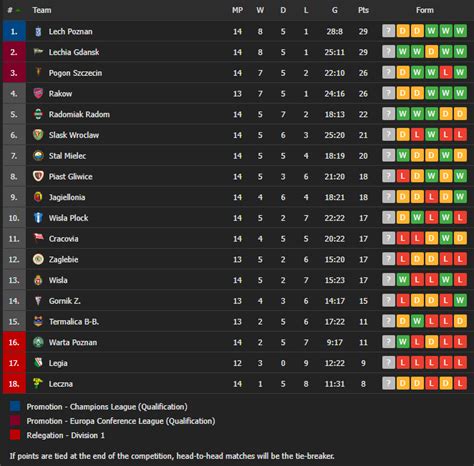The height and width of the screenshot is (466, 474).
Task: Click the blue Champions League legend swatch
Action: [x=15, y=407]
